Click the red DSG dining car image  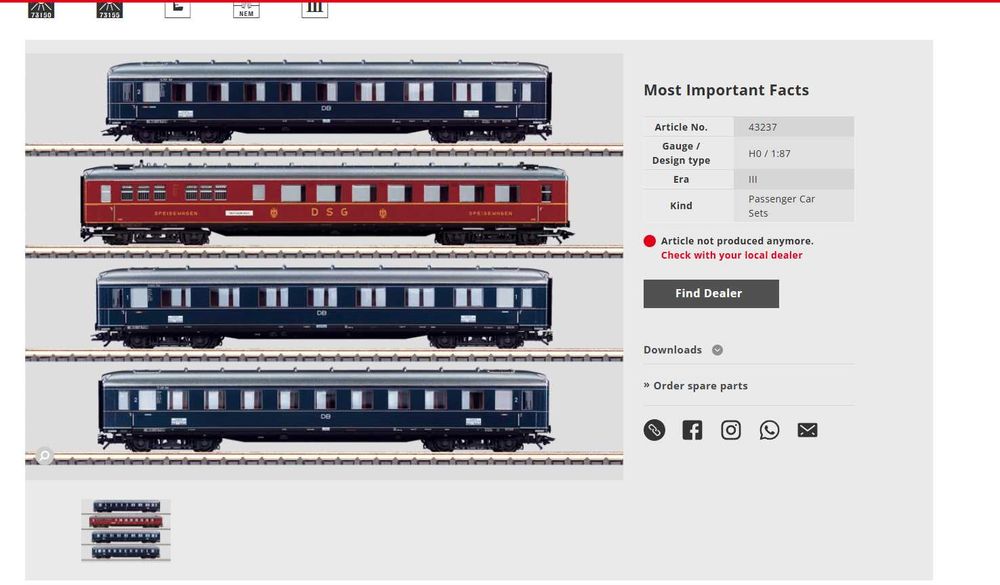tap(325, 204)
